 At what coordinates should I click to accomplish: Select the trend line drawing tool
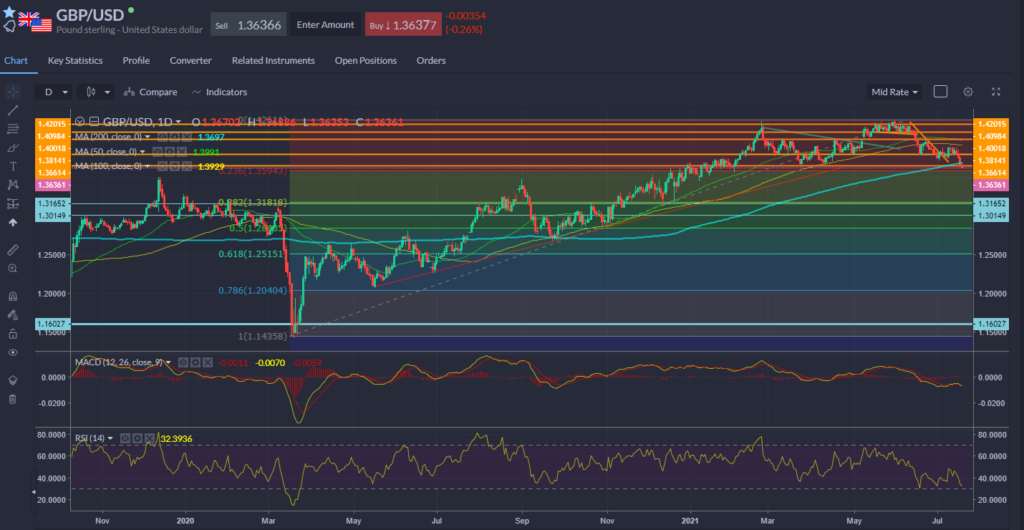pos(12,110)
